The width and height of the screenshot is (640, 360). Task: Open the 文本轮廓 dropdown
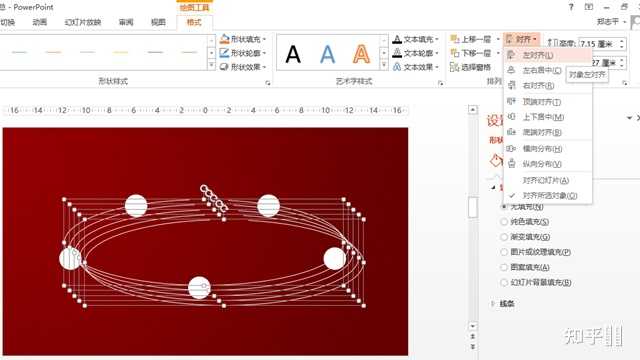pyautogui.click(x=416, y=53)
